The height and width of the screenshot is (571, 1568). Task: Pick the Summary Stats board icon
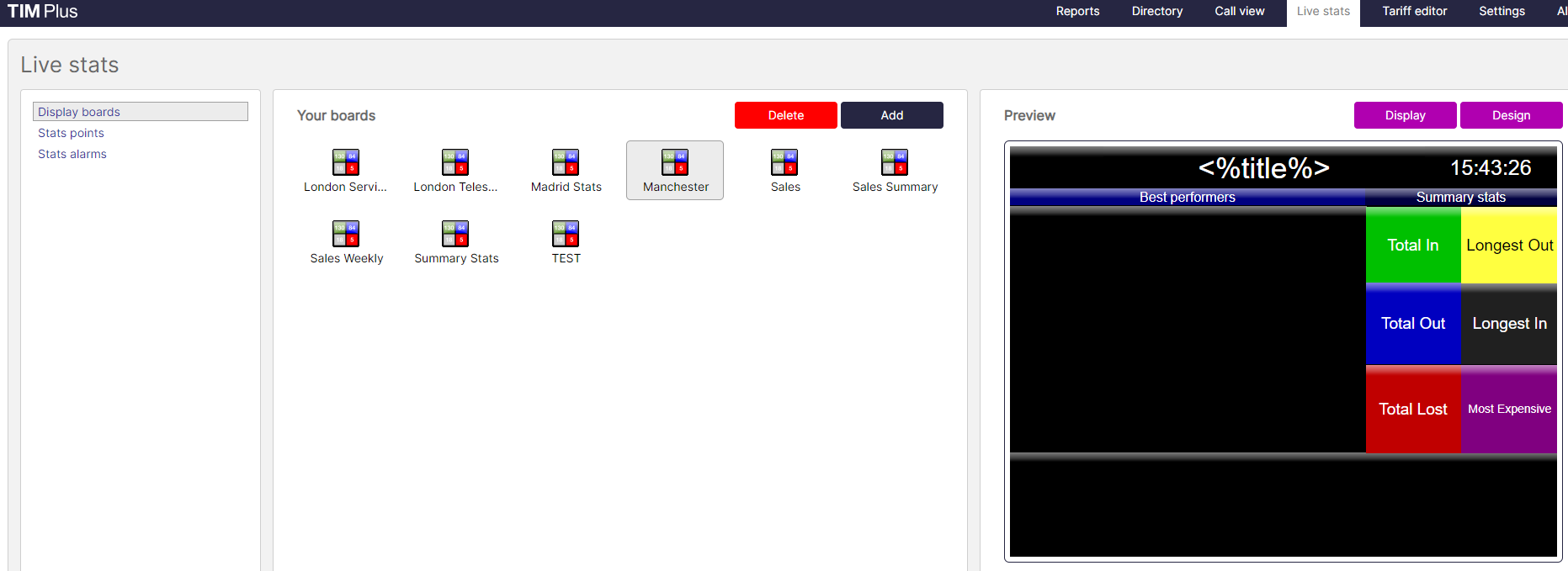pos(455,234)
